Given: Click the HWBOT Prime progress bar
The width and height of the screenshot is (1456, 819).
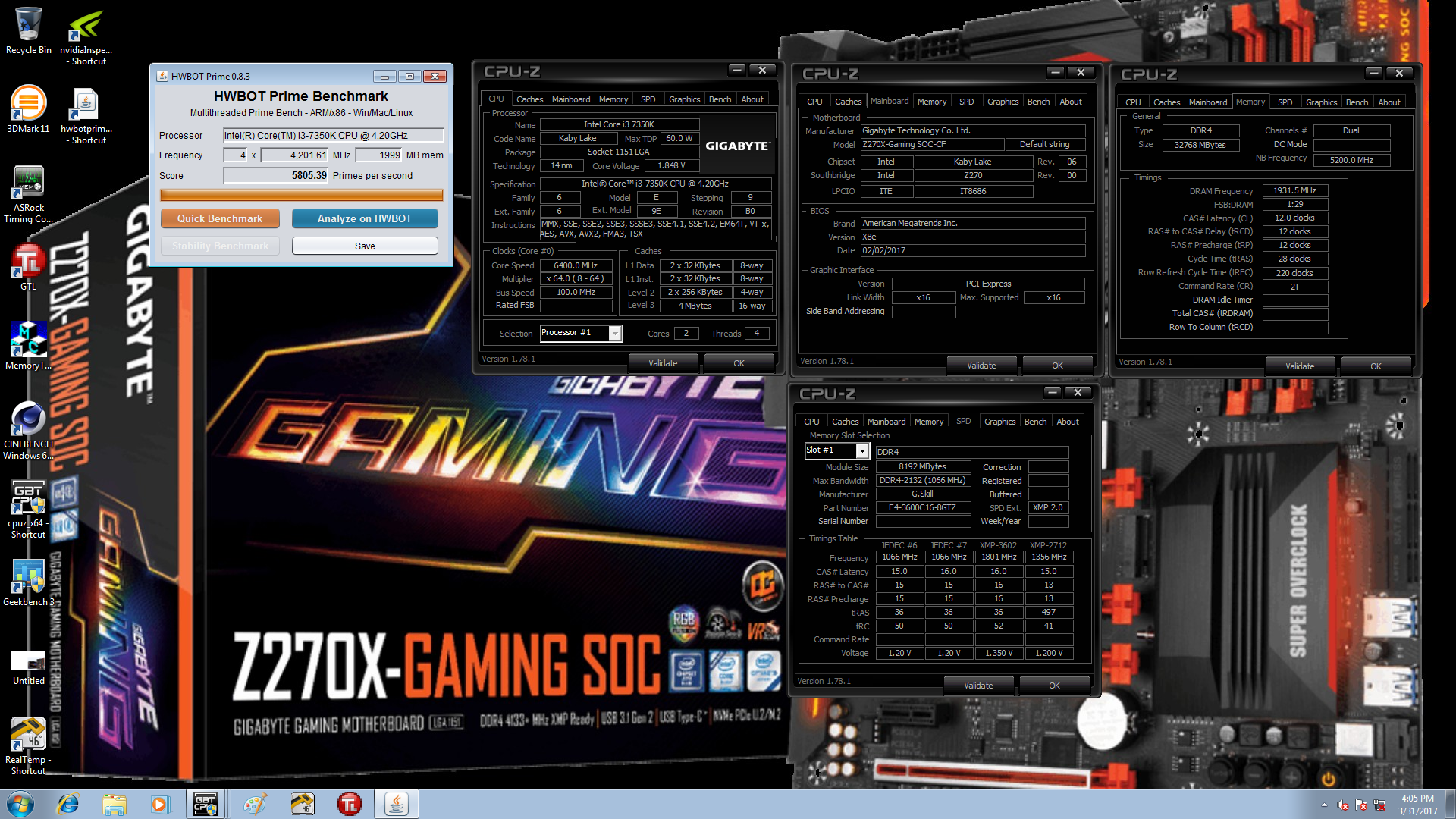Looking at the screenshot, I should [301, 195].
